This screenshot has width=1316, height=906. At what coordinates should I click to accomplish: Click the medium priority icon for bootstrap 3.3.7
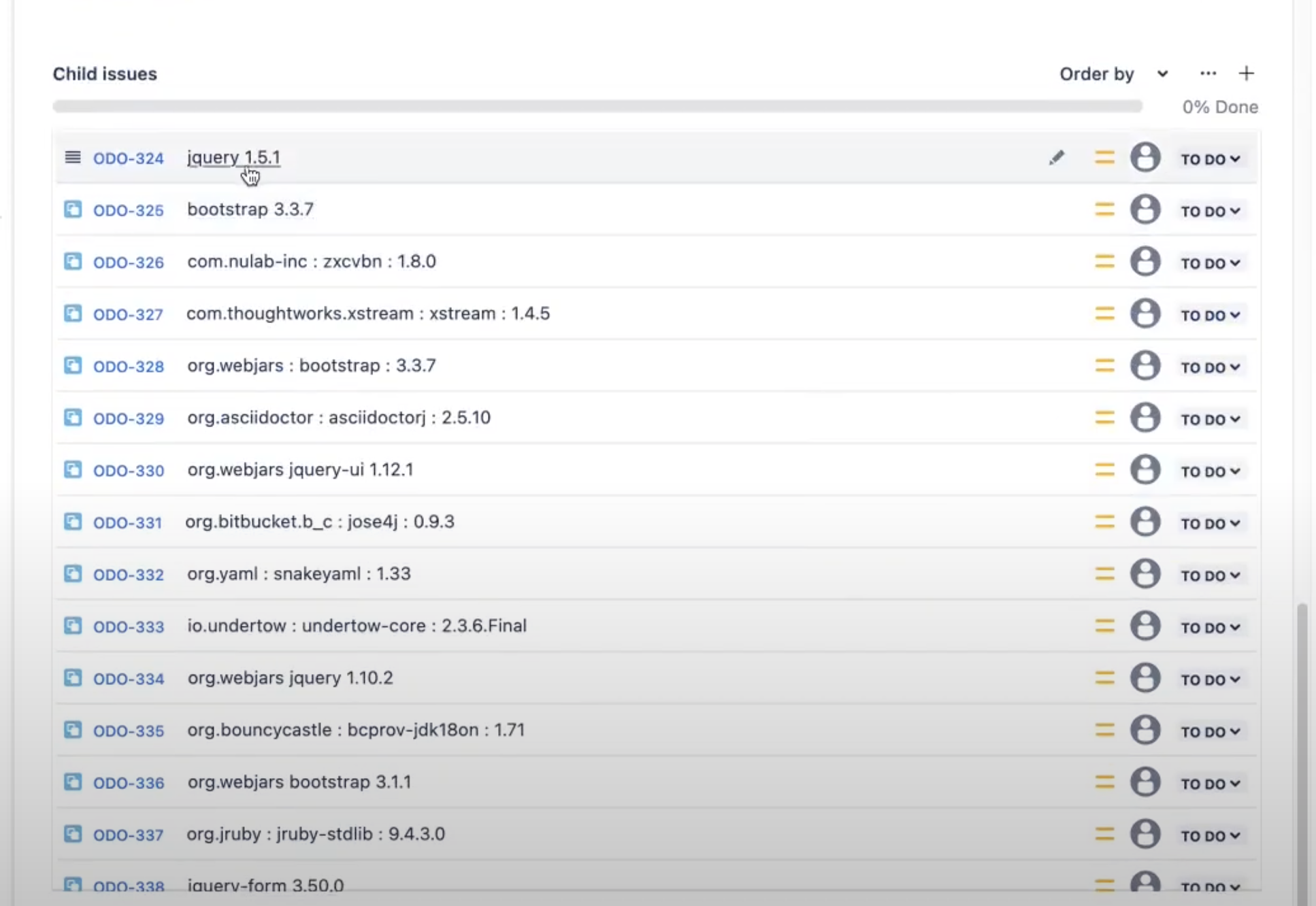click(1104, 209)
